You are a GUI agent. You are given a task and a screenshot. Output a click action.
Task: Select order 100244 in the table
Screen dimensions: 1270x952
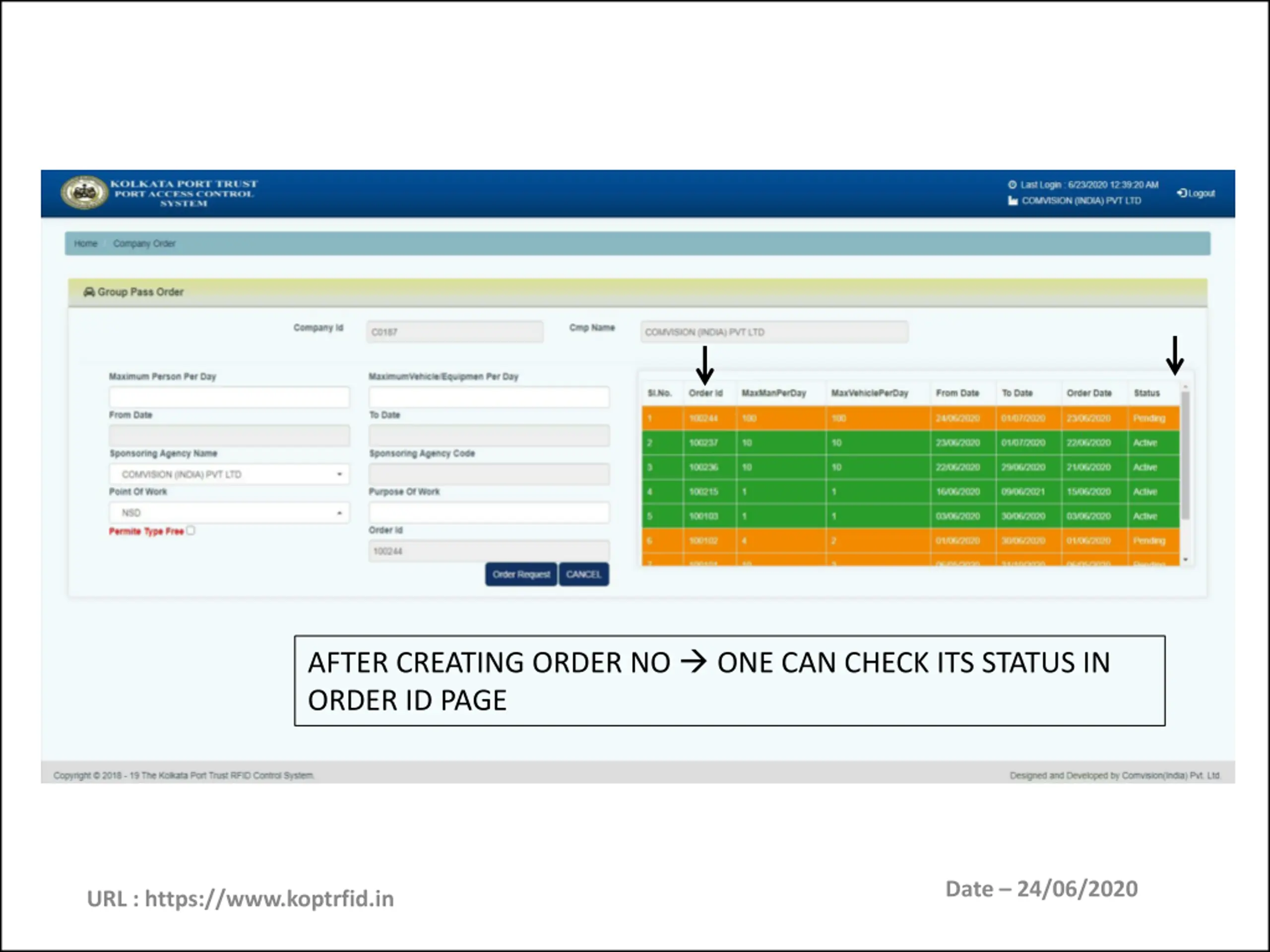click(911, 418)
